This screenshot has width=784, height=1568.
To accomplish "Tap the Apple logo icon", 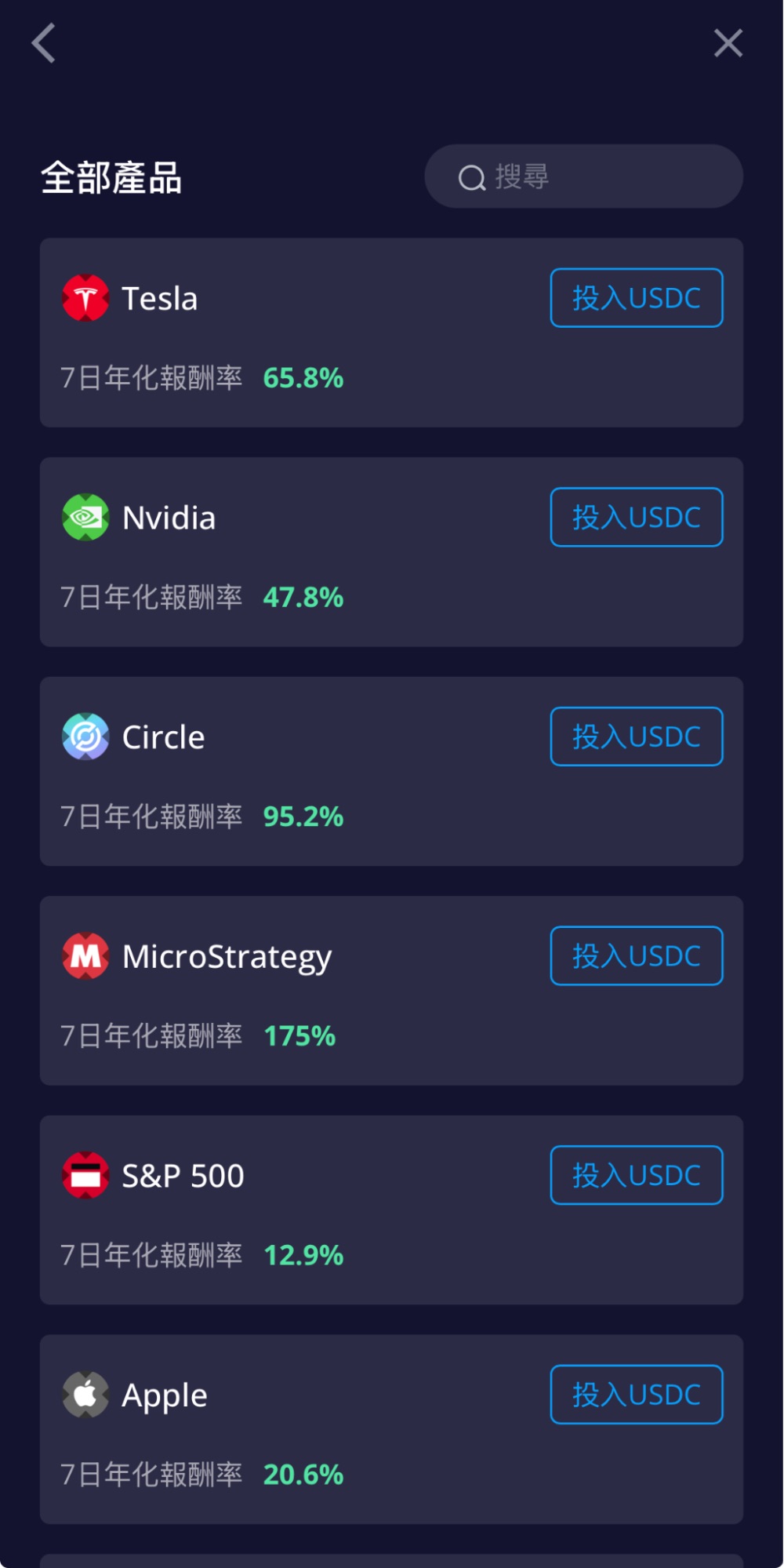I will coord(85,1395).
